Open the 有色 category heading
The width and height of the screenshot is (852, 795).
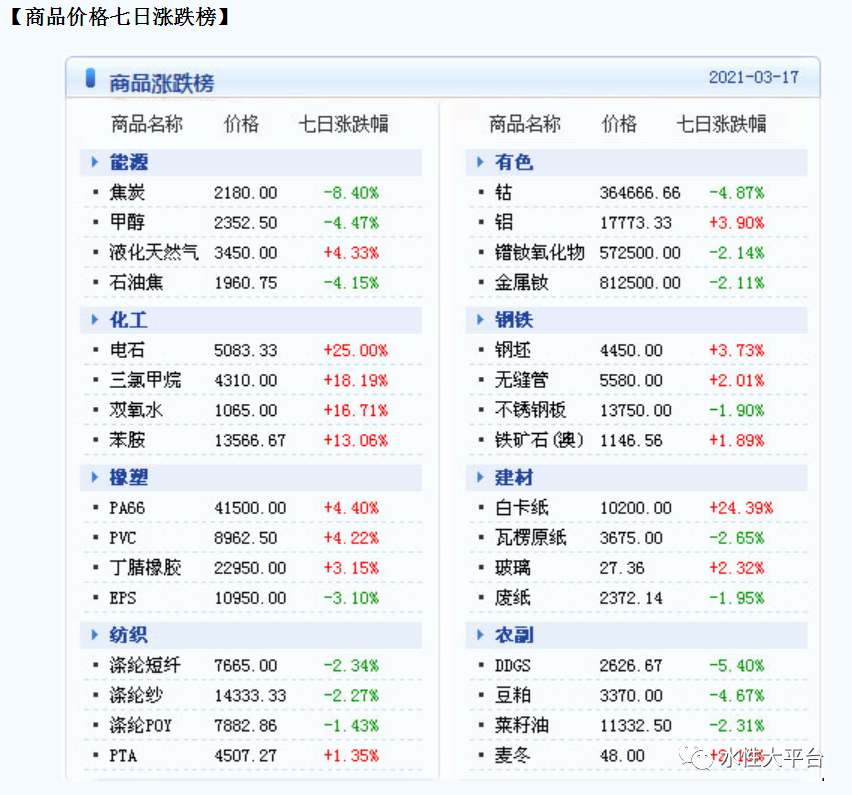coord(514,162)
